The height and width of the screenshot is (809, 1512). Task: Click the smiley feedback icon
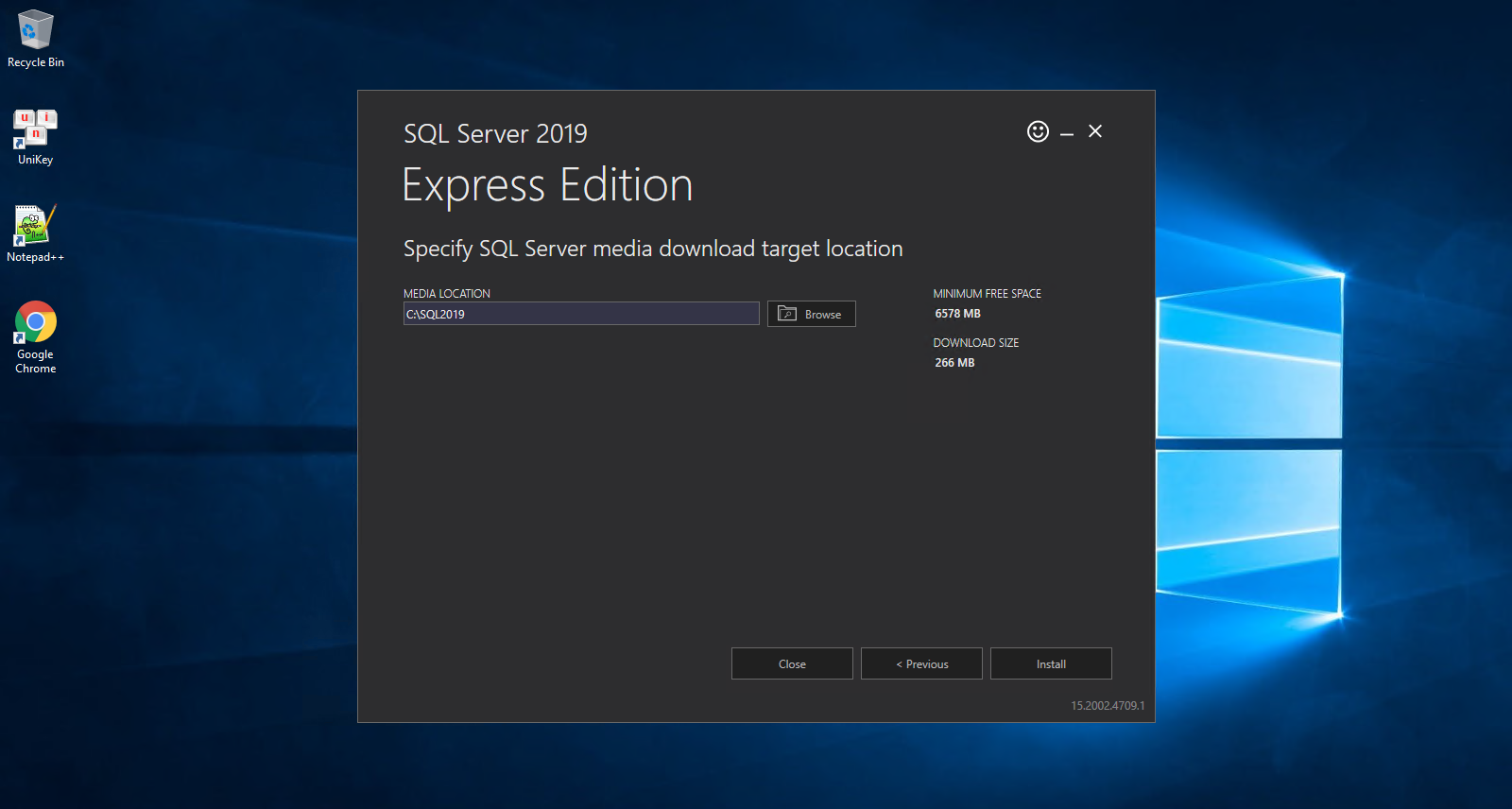tap(1038, 131)
